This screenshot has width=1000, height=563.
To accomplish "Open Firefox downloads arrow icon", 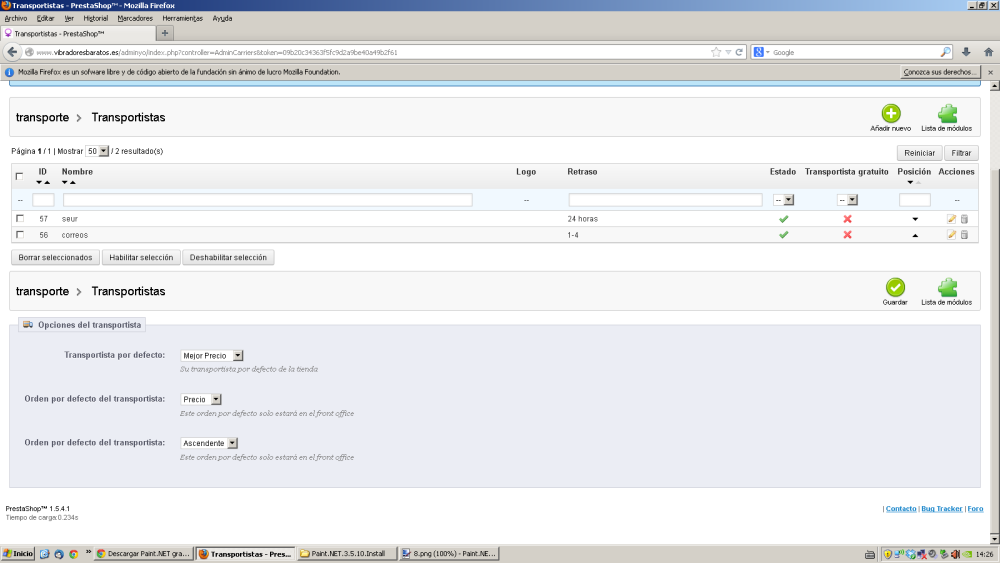I will click(966, 52).
